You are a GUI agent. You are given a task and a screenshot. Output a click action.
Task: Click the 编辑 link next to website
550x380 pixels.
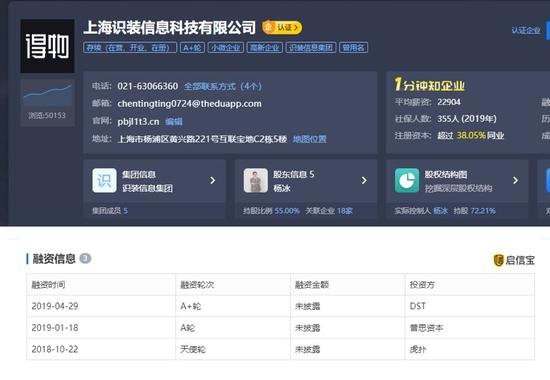click(174, 121)
